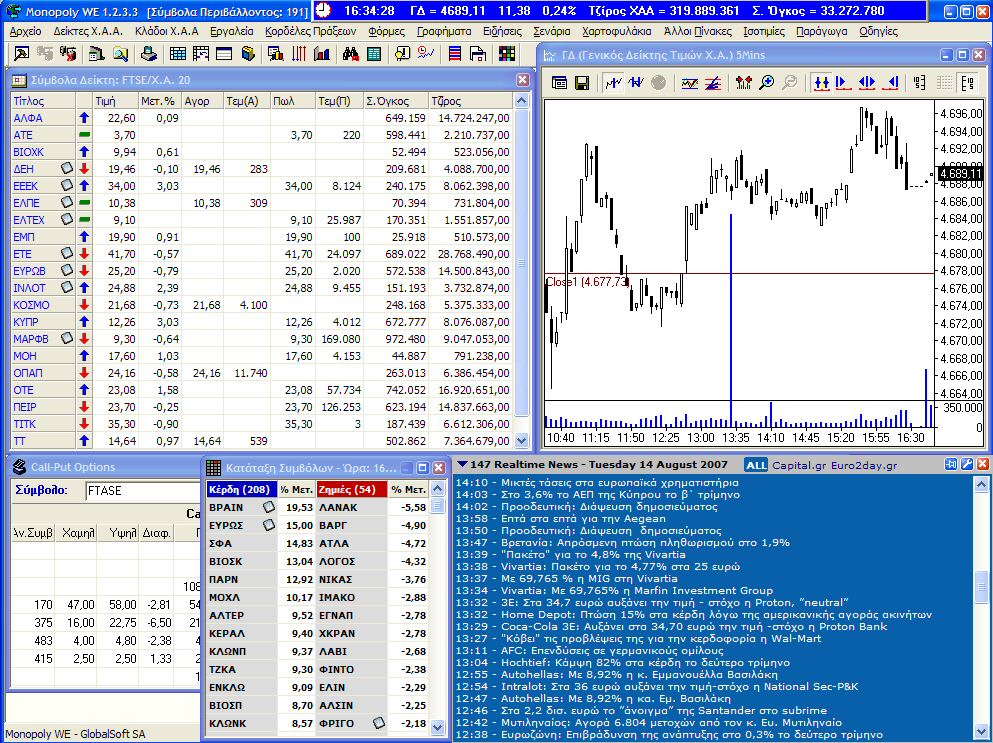Select ΒΡΑΙΝ in the gainers ranking

226,507
